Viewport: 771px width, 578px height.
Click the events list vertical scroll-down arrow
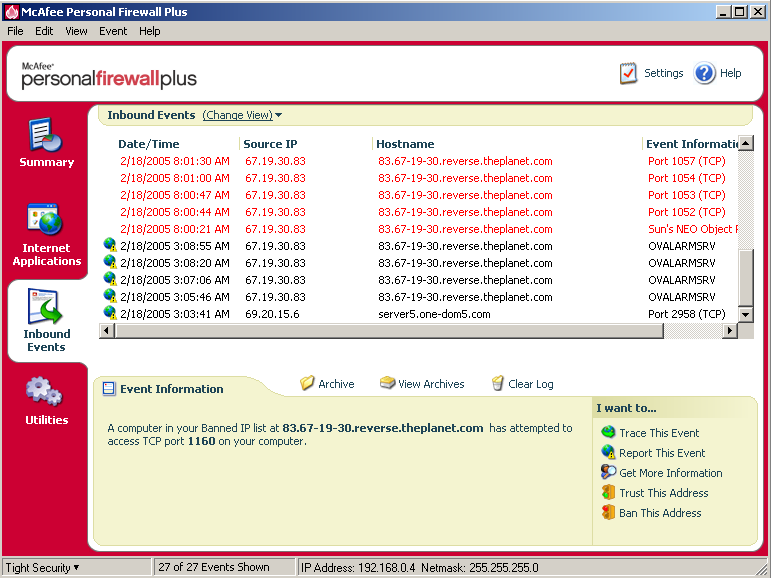click(x=745, y=314)
